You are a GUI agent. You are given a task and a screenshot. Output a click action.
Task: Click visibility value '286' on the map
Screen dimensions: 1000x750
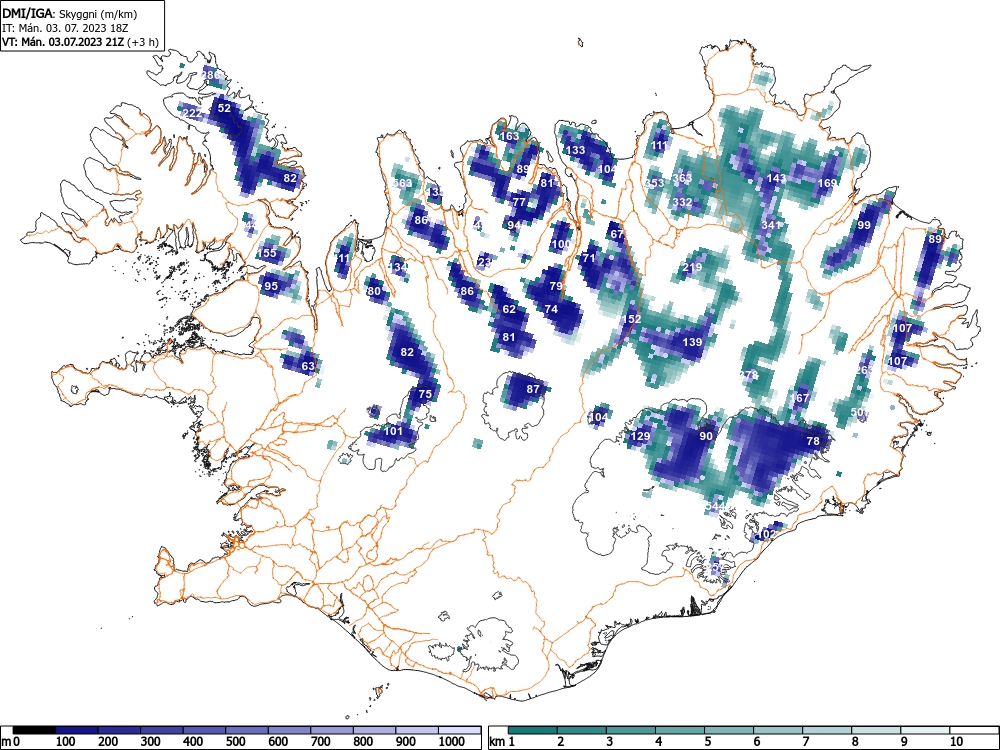pyautogui.click(x=210, y=75)
